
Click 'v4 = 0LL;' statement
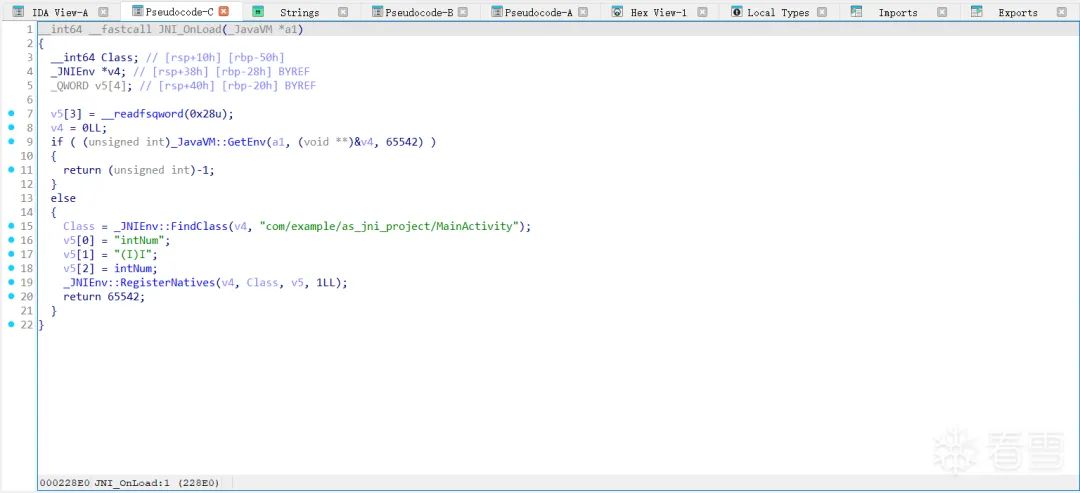click(79, 129)
